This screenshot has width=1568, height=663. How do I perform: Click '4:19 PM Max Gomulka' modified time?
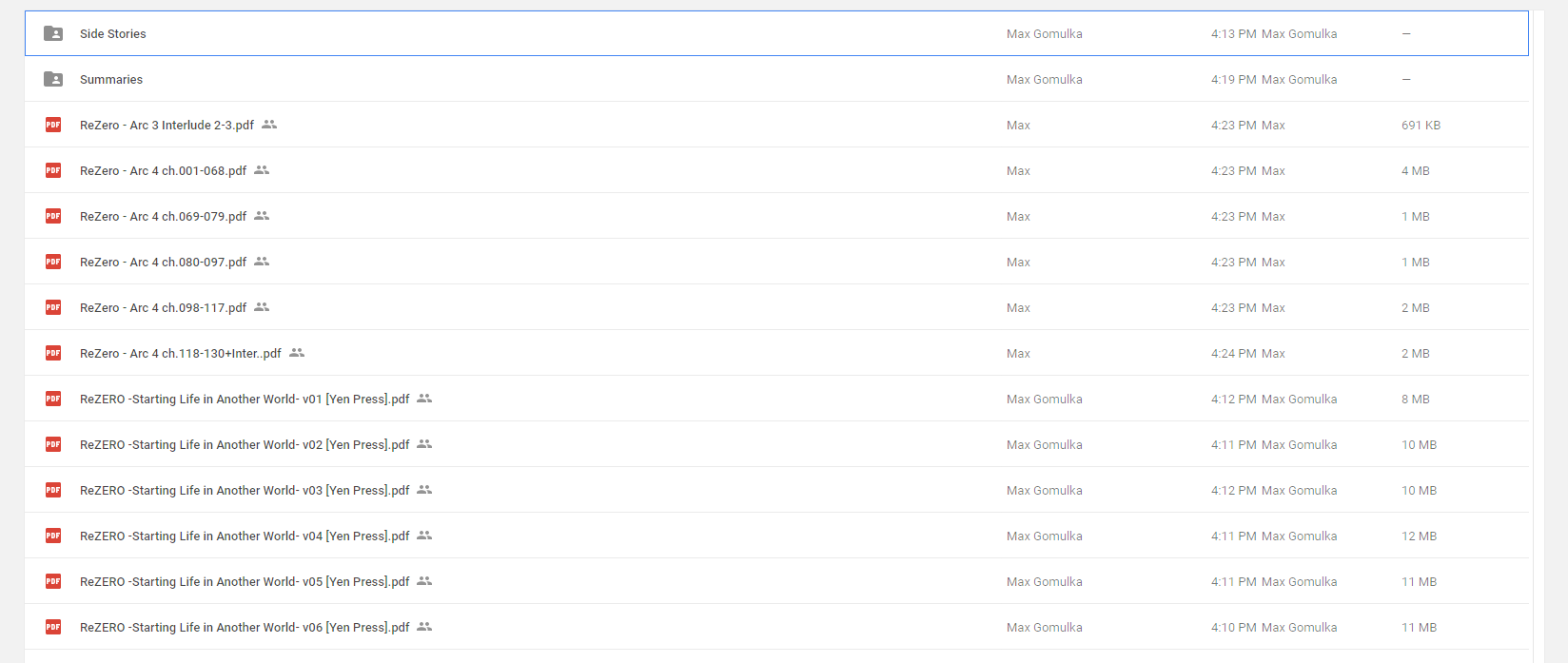tap(1274, 79)
